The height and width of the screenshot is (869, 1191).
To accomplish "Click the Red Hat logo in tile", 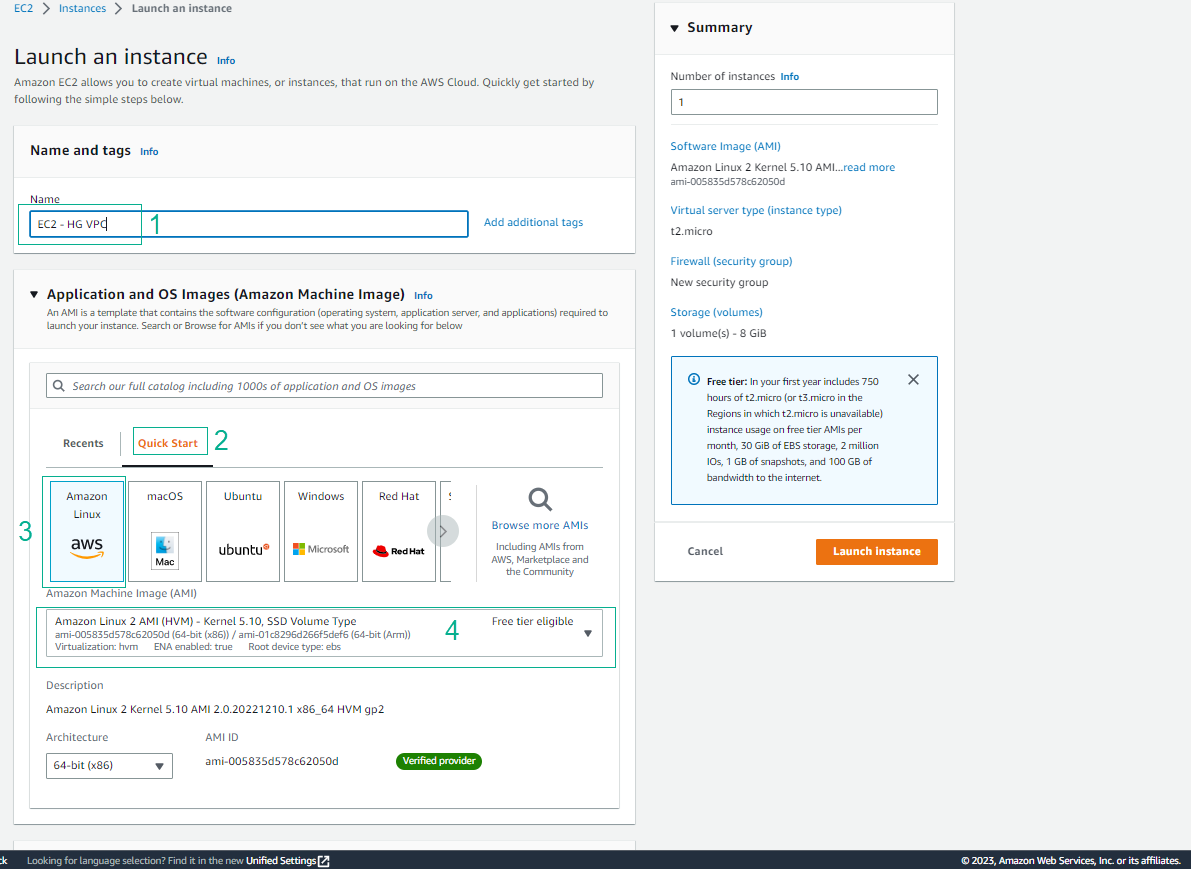I will click(x=399, y=551).
